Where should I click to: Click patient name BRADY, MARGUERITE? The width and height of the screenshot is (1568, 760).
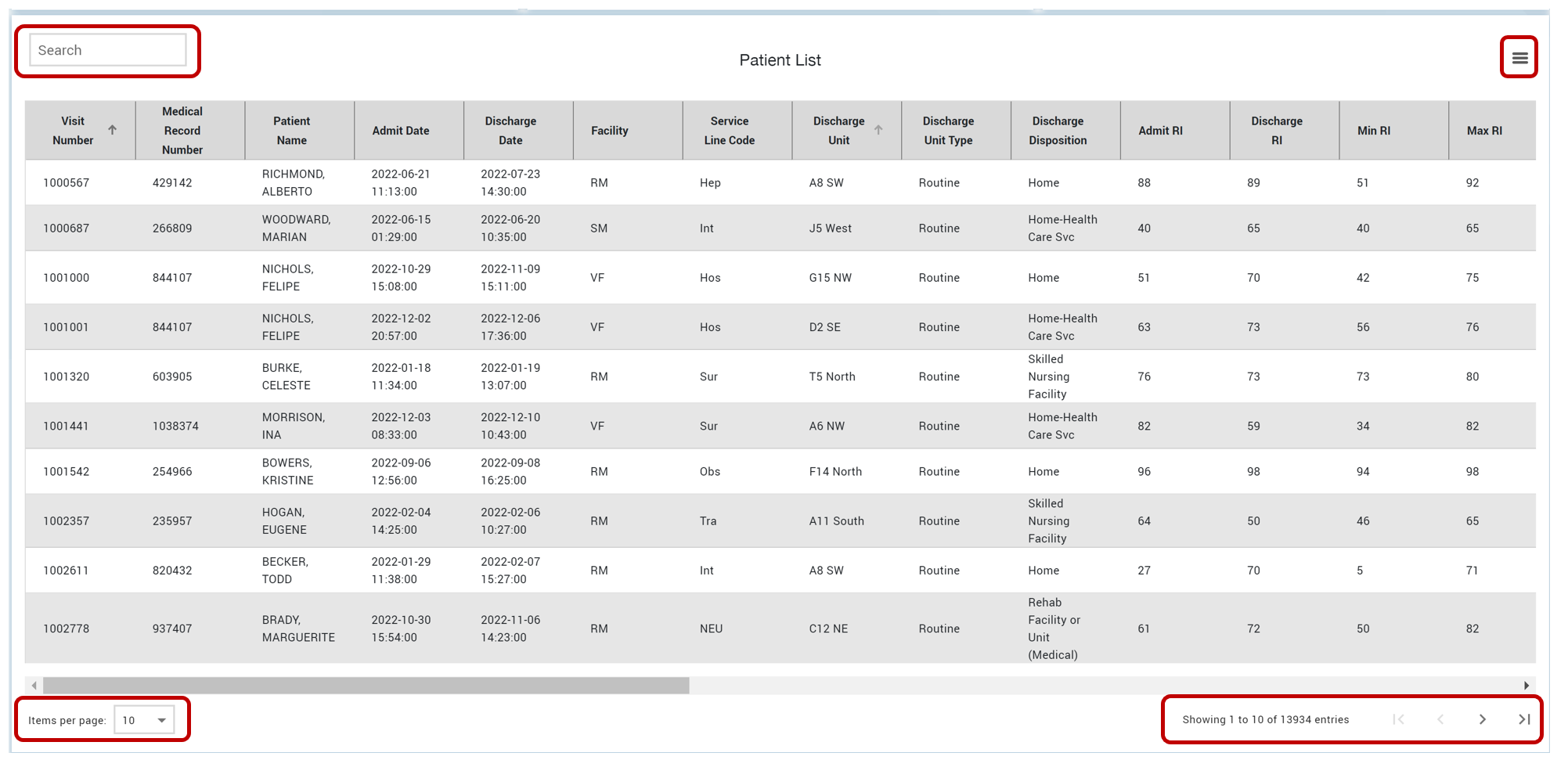coord(298,629)
